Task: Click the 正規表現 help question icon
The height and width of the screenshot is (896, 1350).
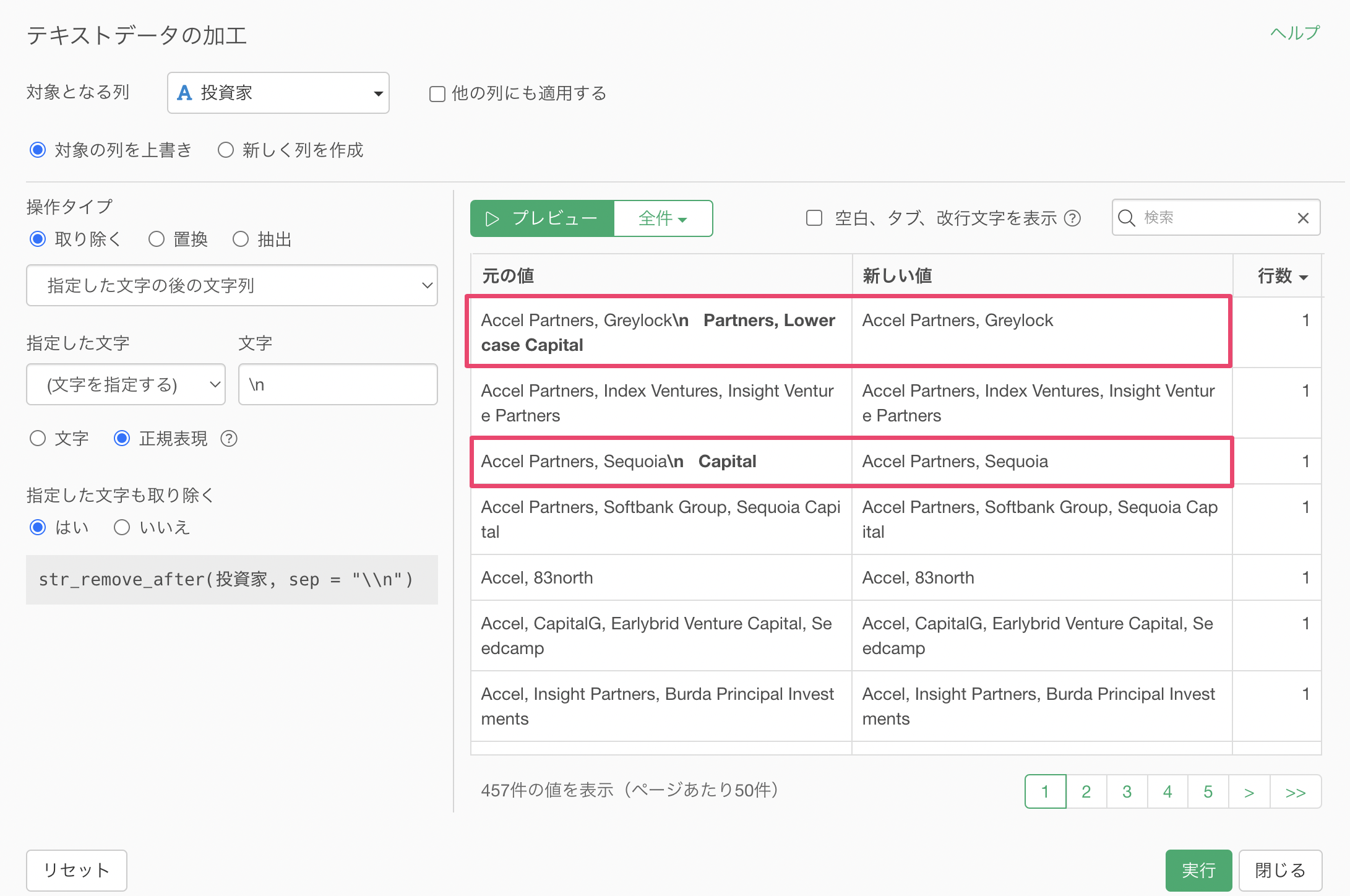Action: pyautogui.click(x=229, y=438)
